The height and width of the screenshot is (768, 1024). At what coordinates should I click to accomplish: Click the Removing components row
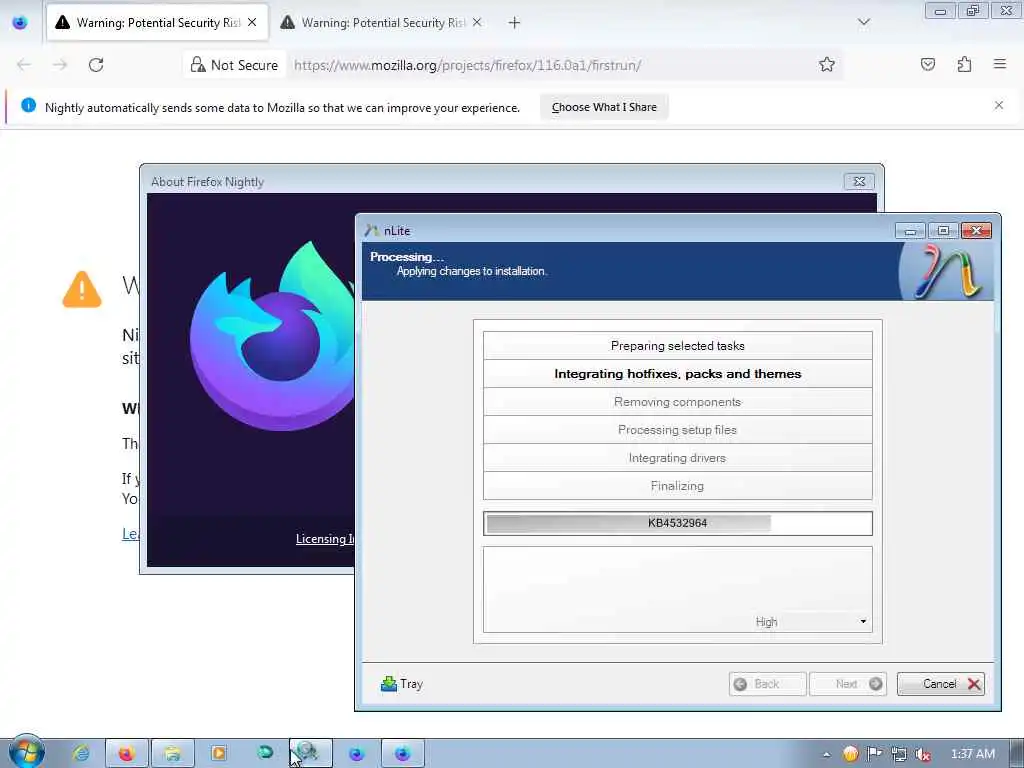[677, 402]
